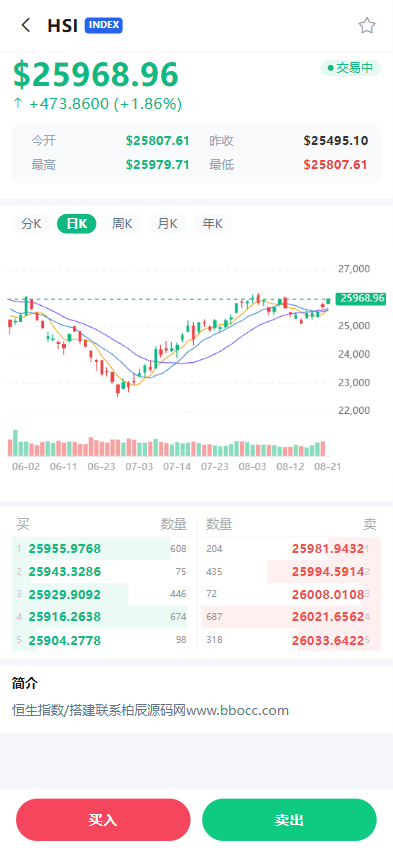Screen dimensions: 393x850
Task: Select the 昨收 value $25495.10
Action: (336, 141)
